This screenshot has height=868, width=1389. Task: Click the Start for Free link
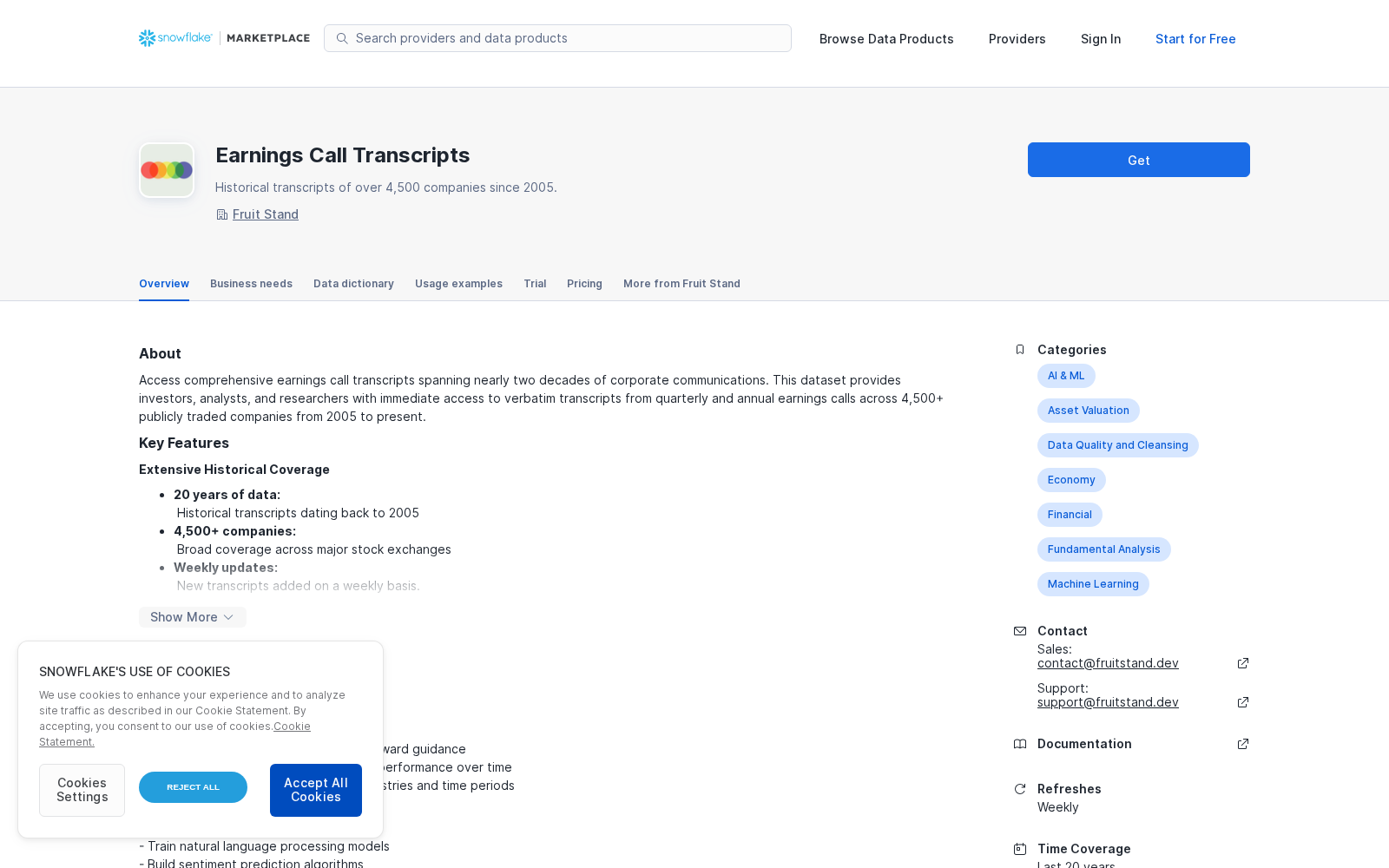pos(1195,39)
